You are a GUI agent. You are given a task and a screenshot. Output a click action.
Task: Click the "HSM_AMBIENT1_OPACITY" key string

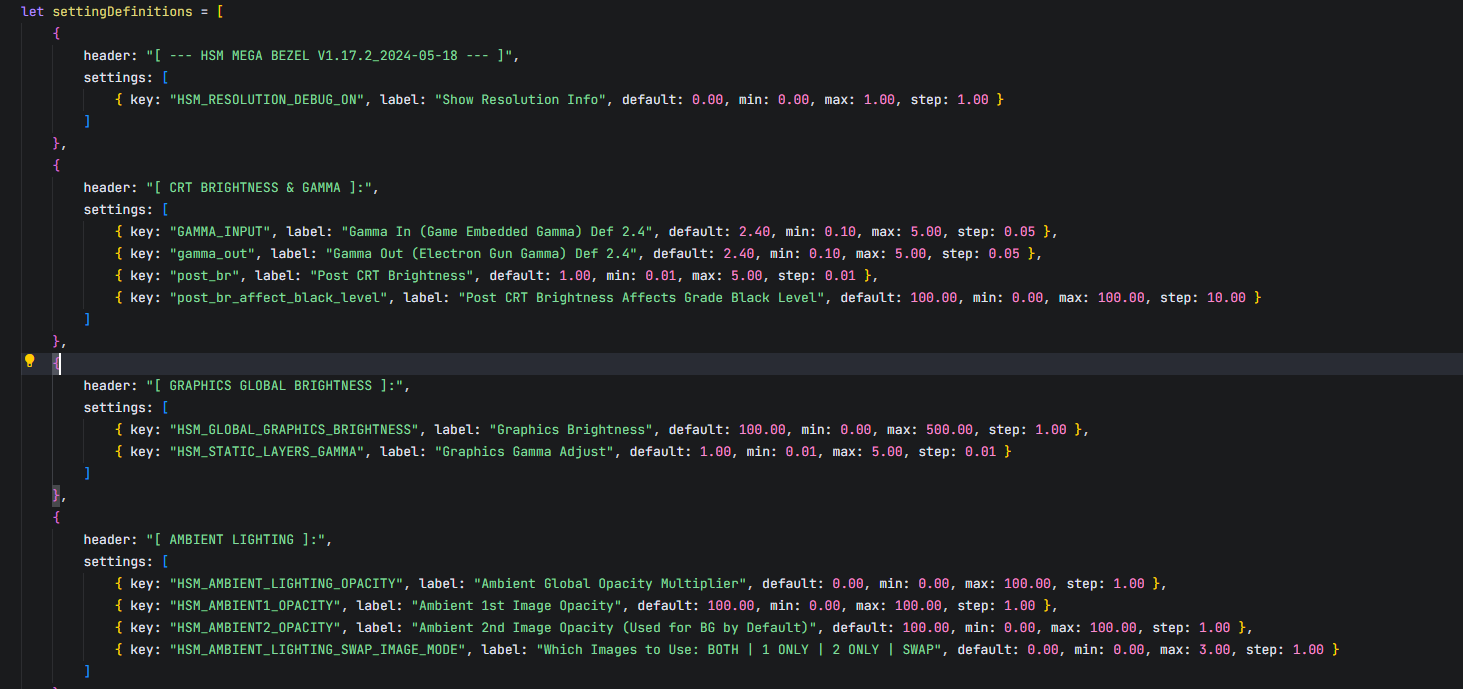coord(255,605)
